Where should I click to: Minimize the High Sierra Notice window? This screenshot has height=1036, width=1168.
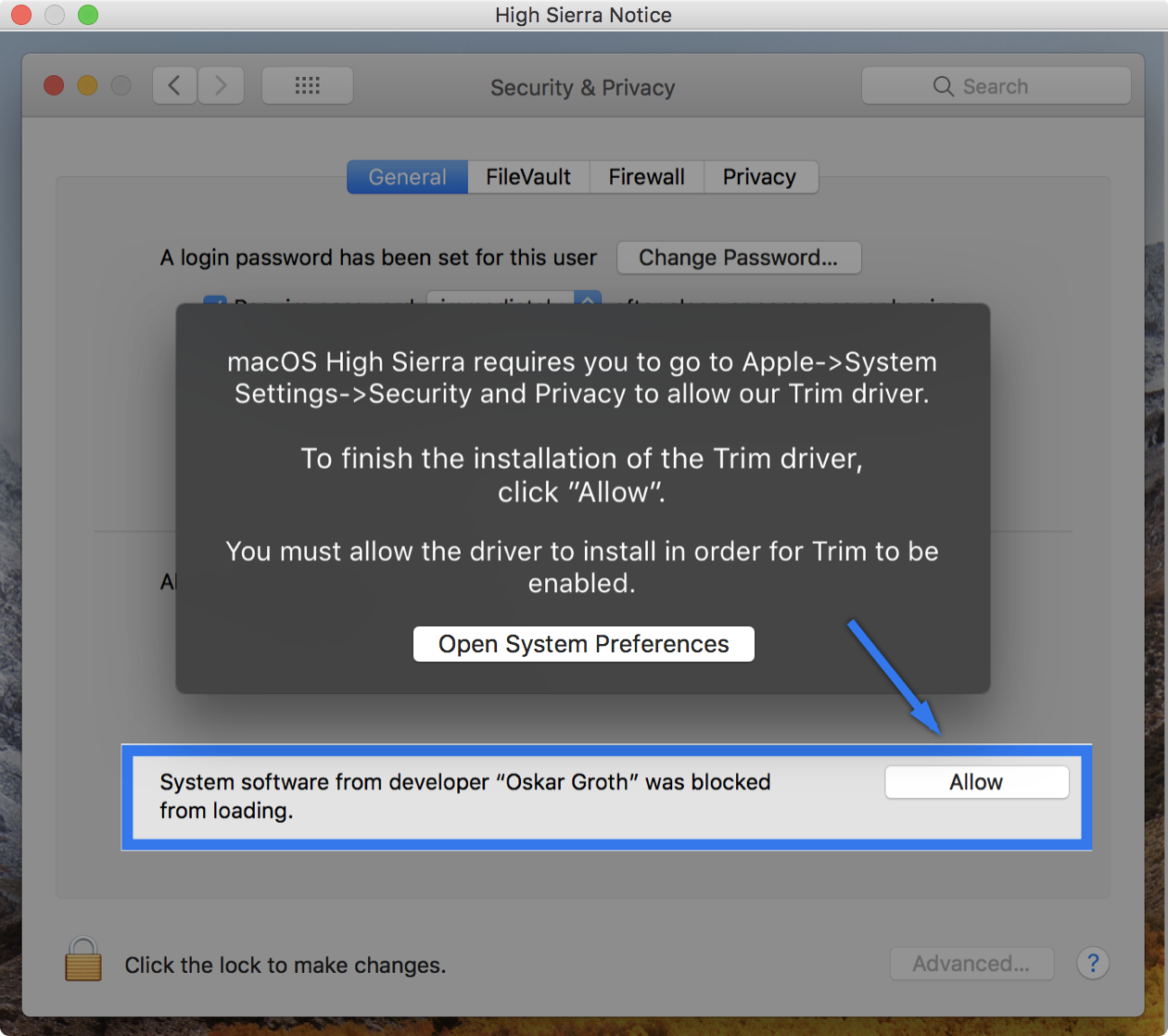click(55, 15)
